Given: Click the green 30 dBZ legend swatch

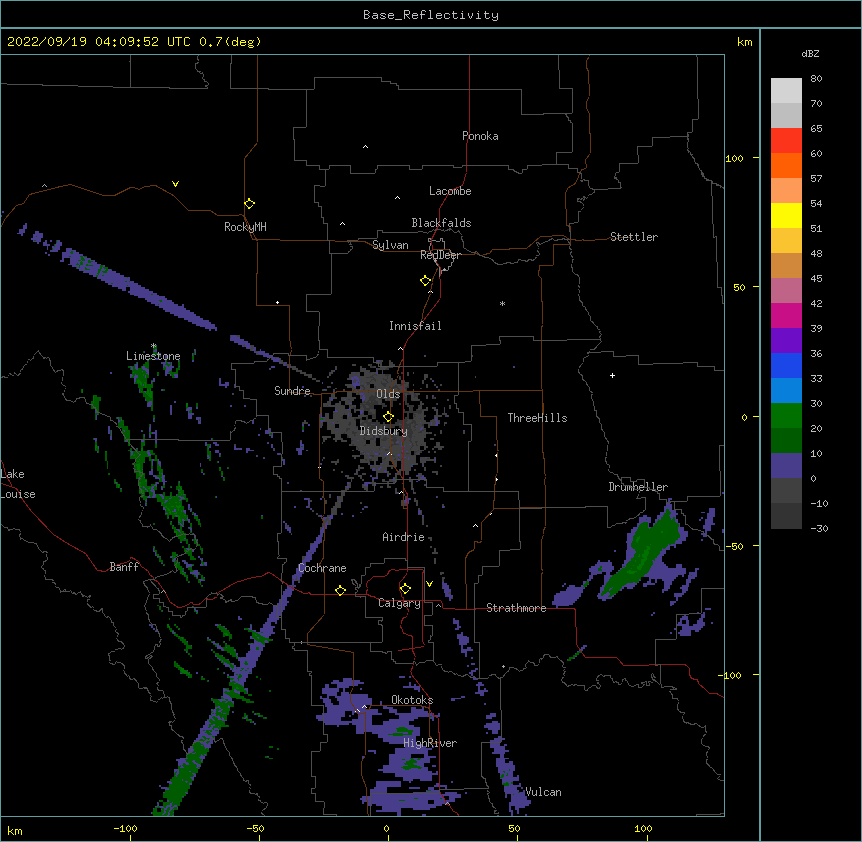Looking at the screenshot, I should tap(786, 416).
